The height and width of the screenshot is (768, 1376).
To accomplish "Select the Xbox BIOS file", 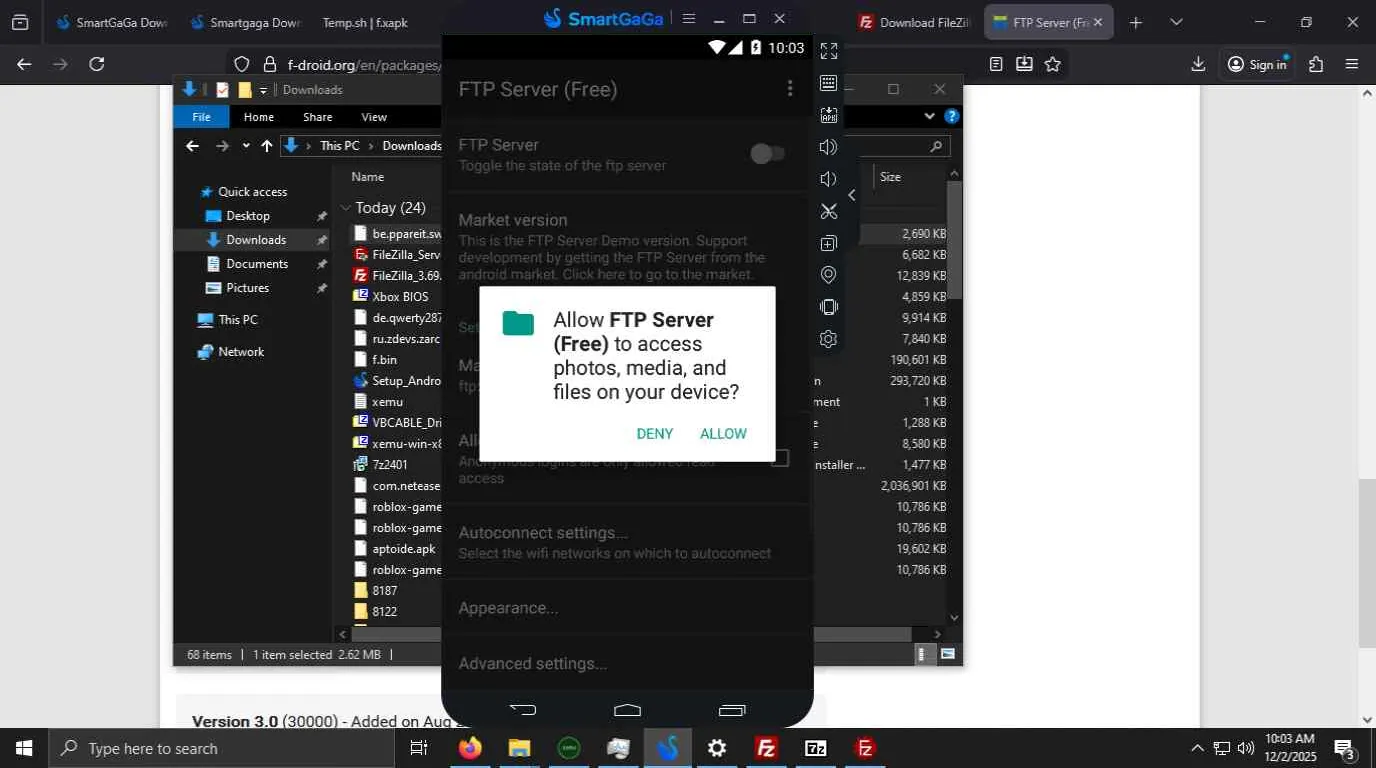I will pos(400,296).
